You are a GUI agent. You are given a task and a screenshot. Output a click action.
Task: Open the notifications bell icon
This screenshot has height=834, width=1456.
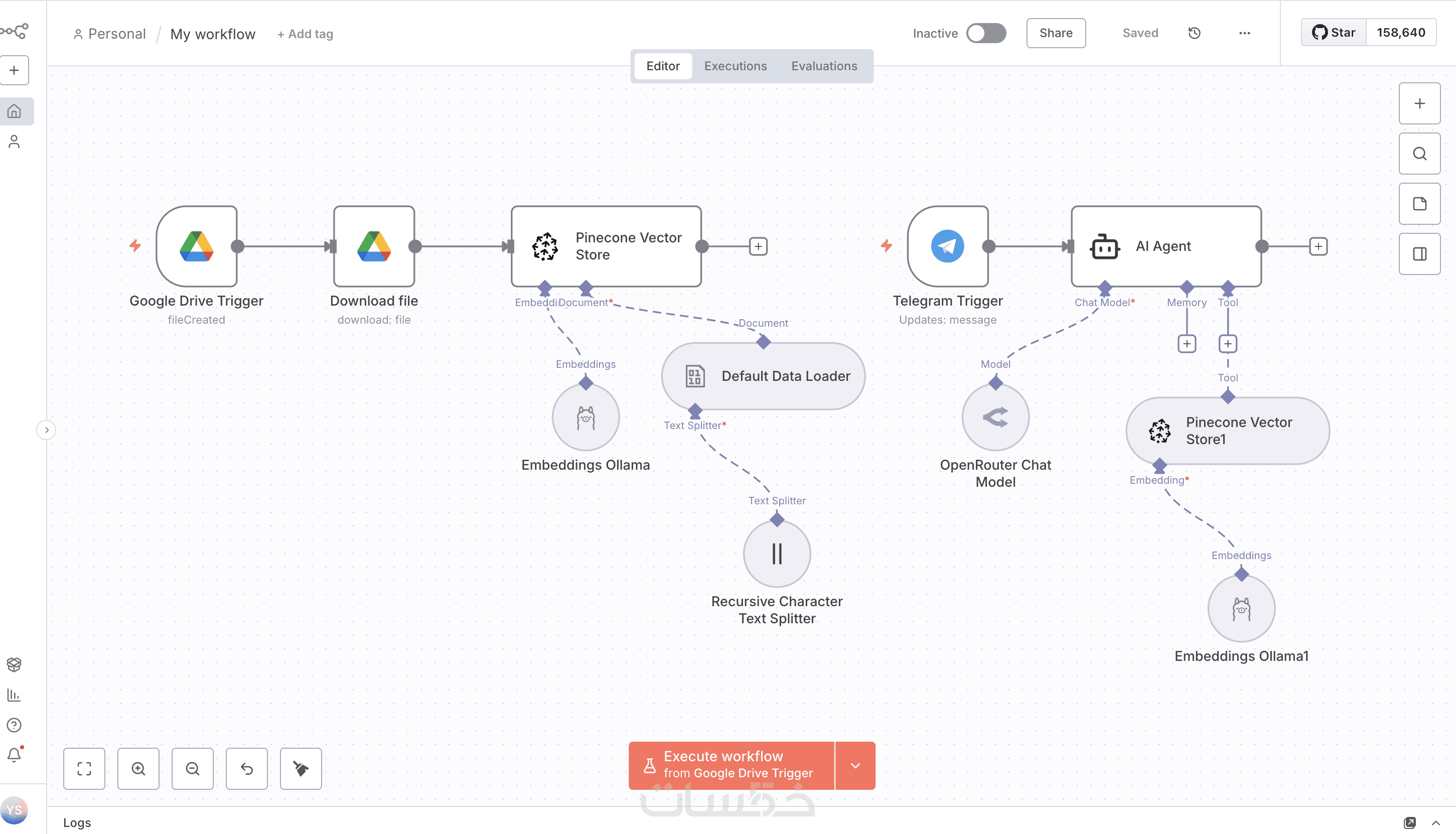(x=15, y=755)
